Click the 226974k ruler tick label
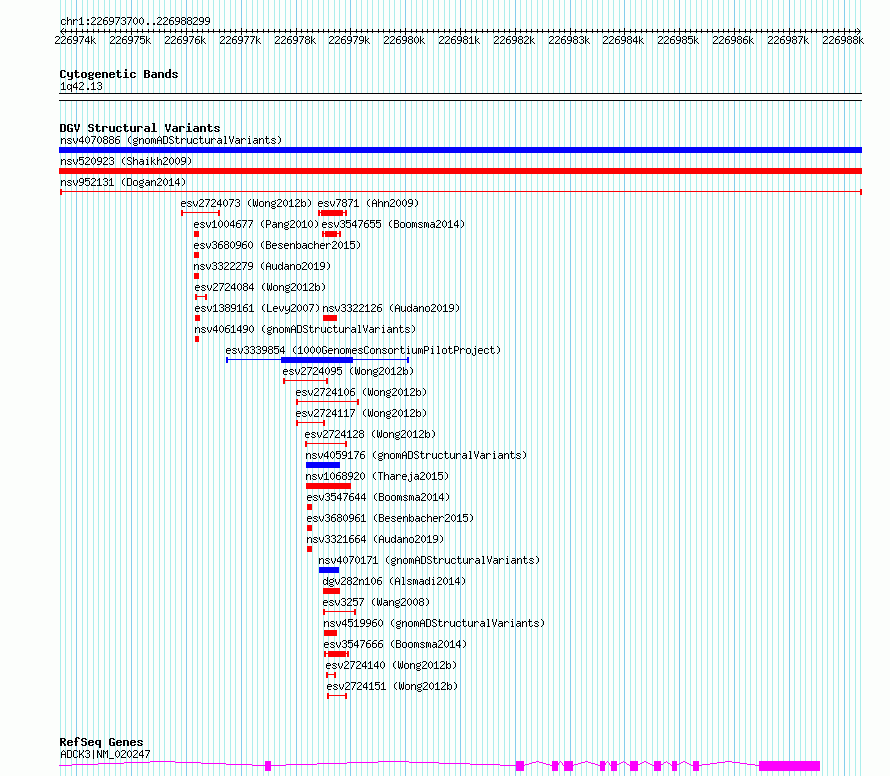The image size is (890, 776). click(x=75, y=40)
